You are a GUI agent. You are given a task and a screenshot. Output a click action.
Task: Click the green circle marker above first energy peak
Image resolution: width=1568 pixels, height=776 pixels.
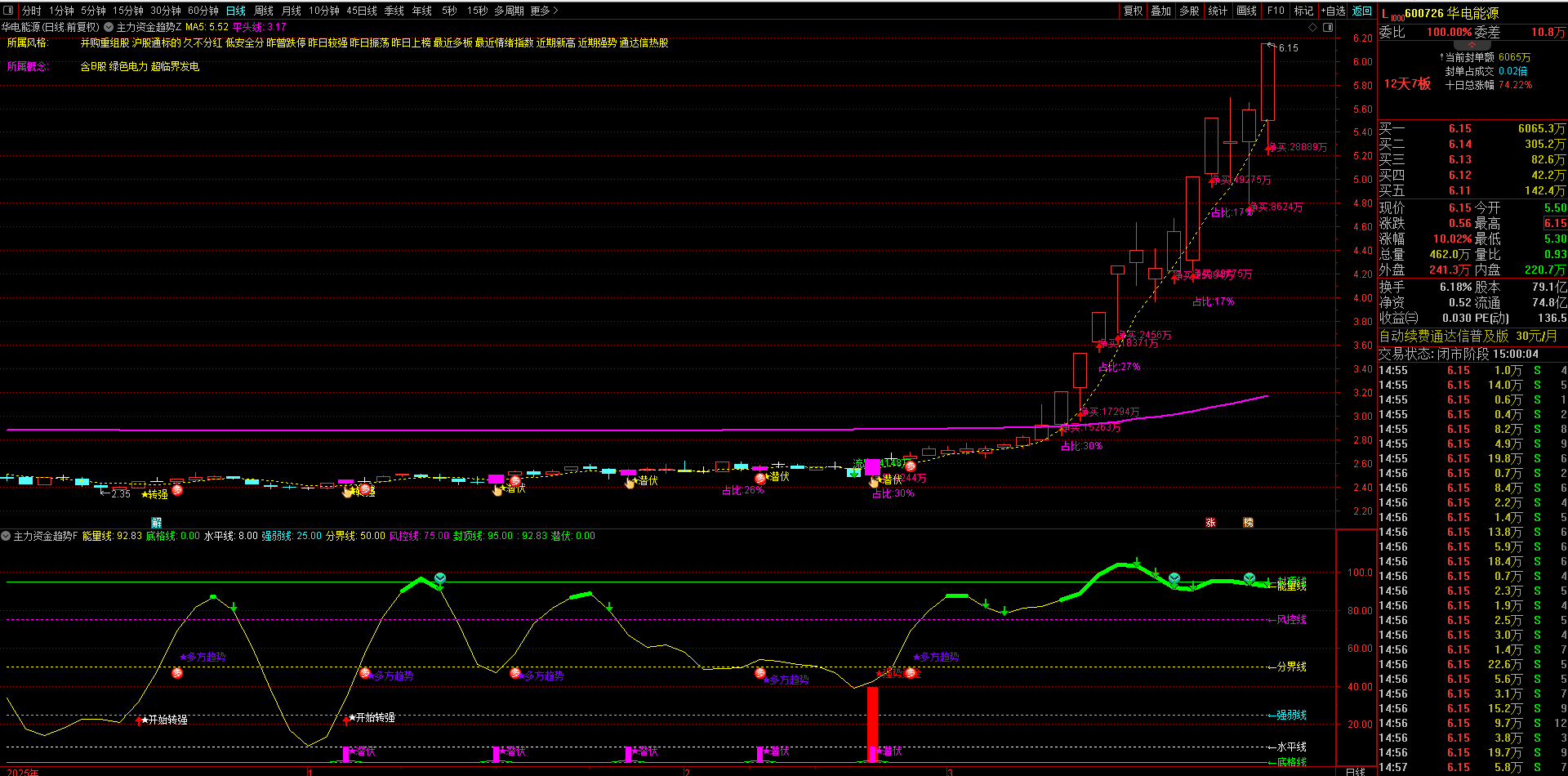440,578
